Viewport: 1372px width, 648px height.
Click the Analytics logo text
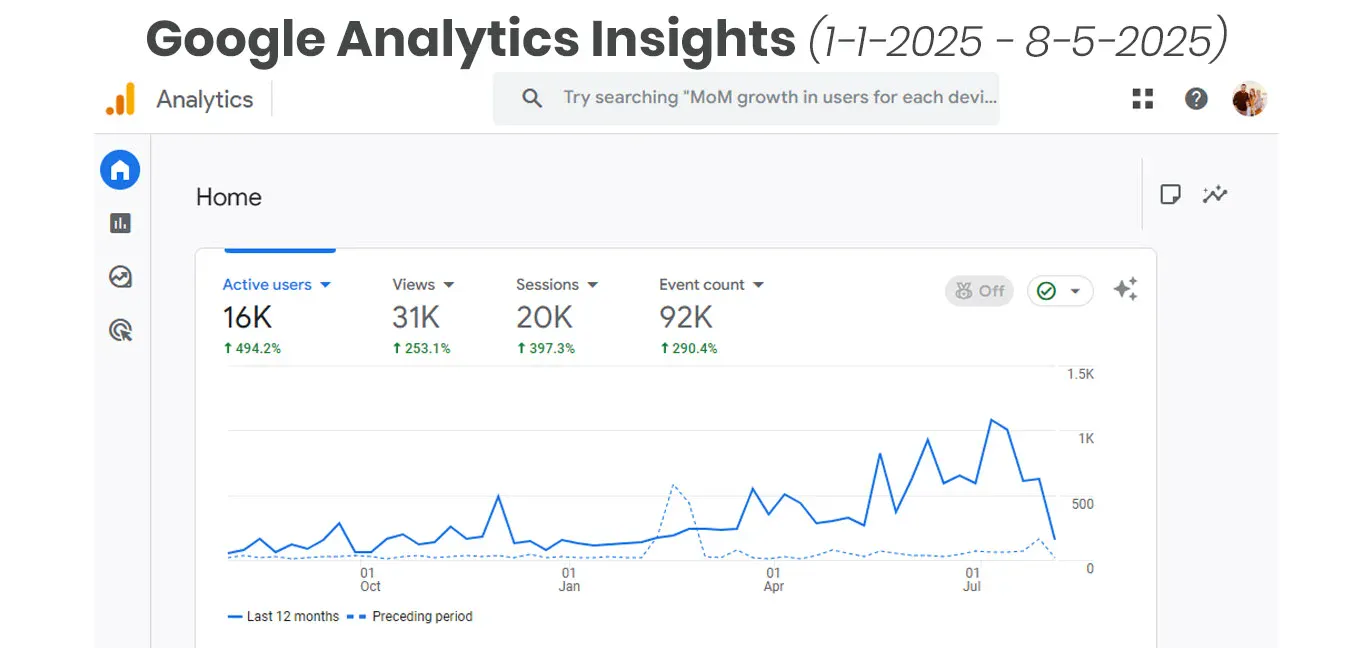pos(204,99)
